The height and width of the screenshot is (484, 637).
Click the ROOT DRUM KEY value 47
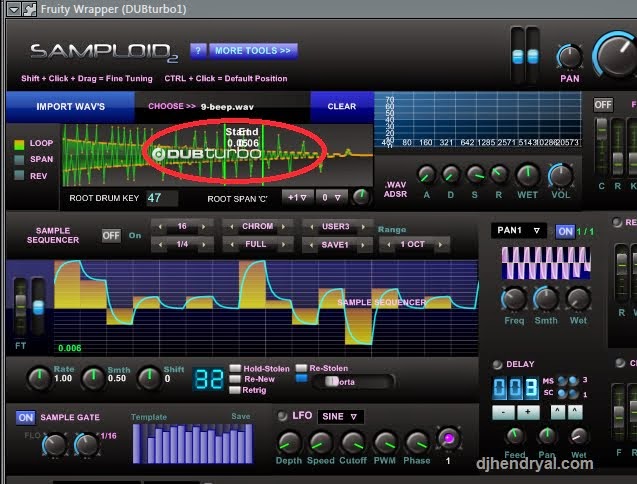(x=161, y=198)
